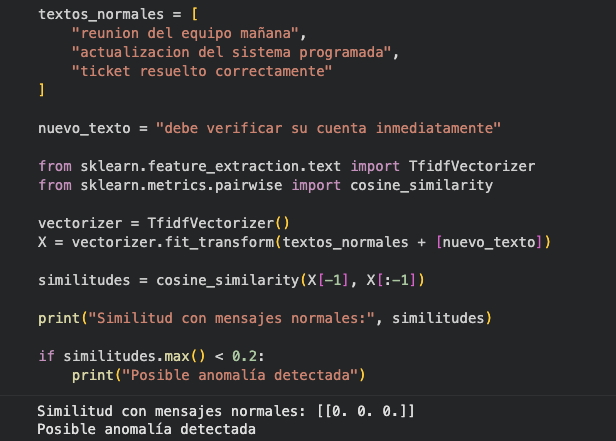The height and width of the screenshot is (441, 616).
Task: Click X[:-1] in the cosine_similarity call
Action: coord(391,280)
